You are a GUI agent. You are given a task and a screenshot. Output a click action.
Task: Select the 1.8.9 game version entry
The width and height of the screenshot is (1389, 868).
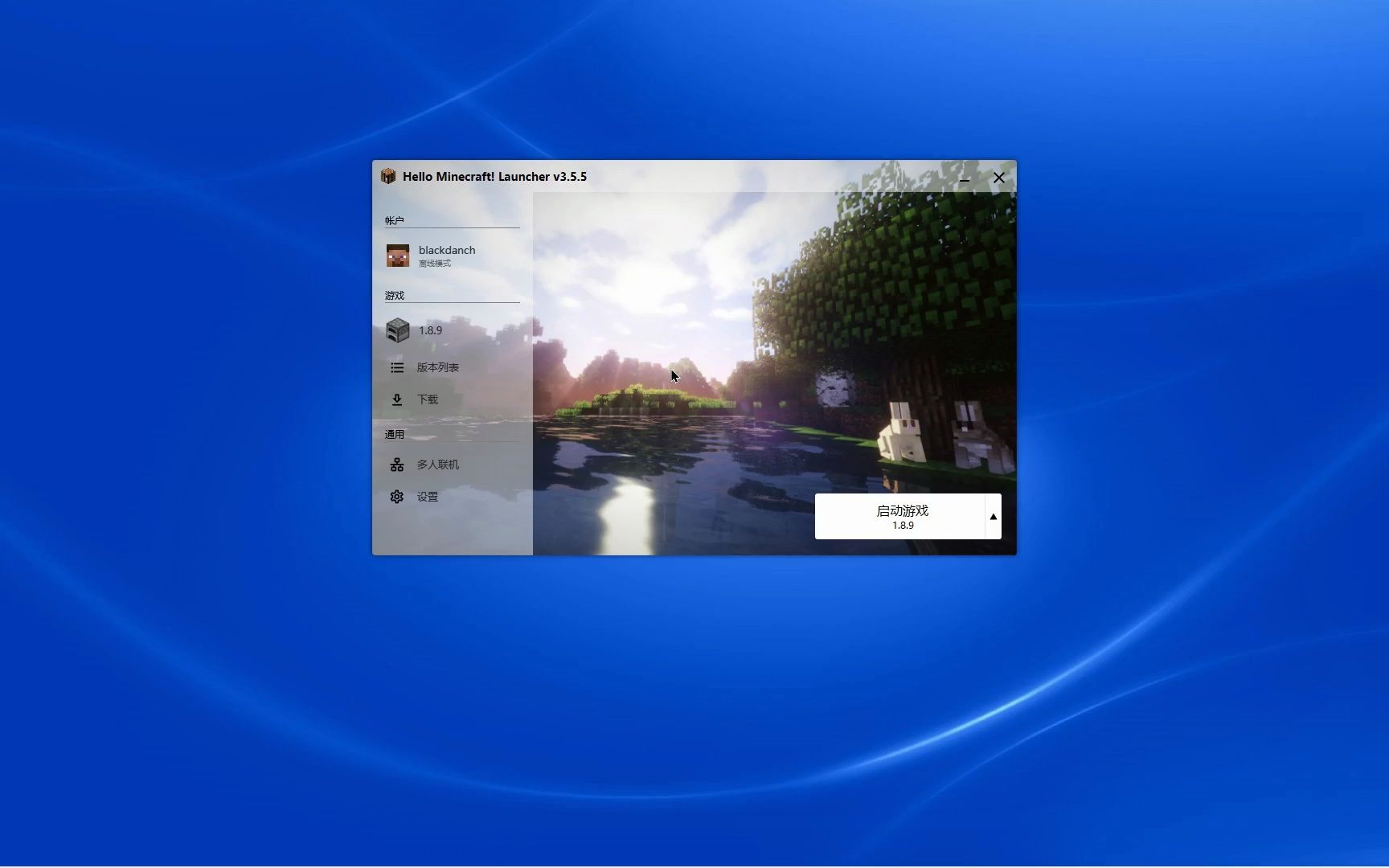coord(452,330)
